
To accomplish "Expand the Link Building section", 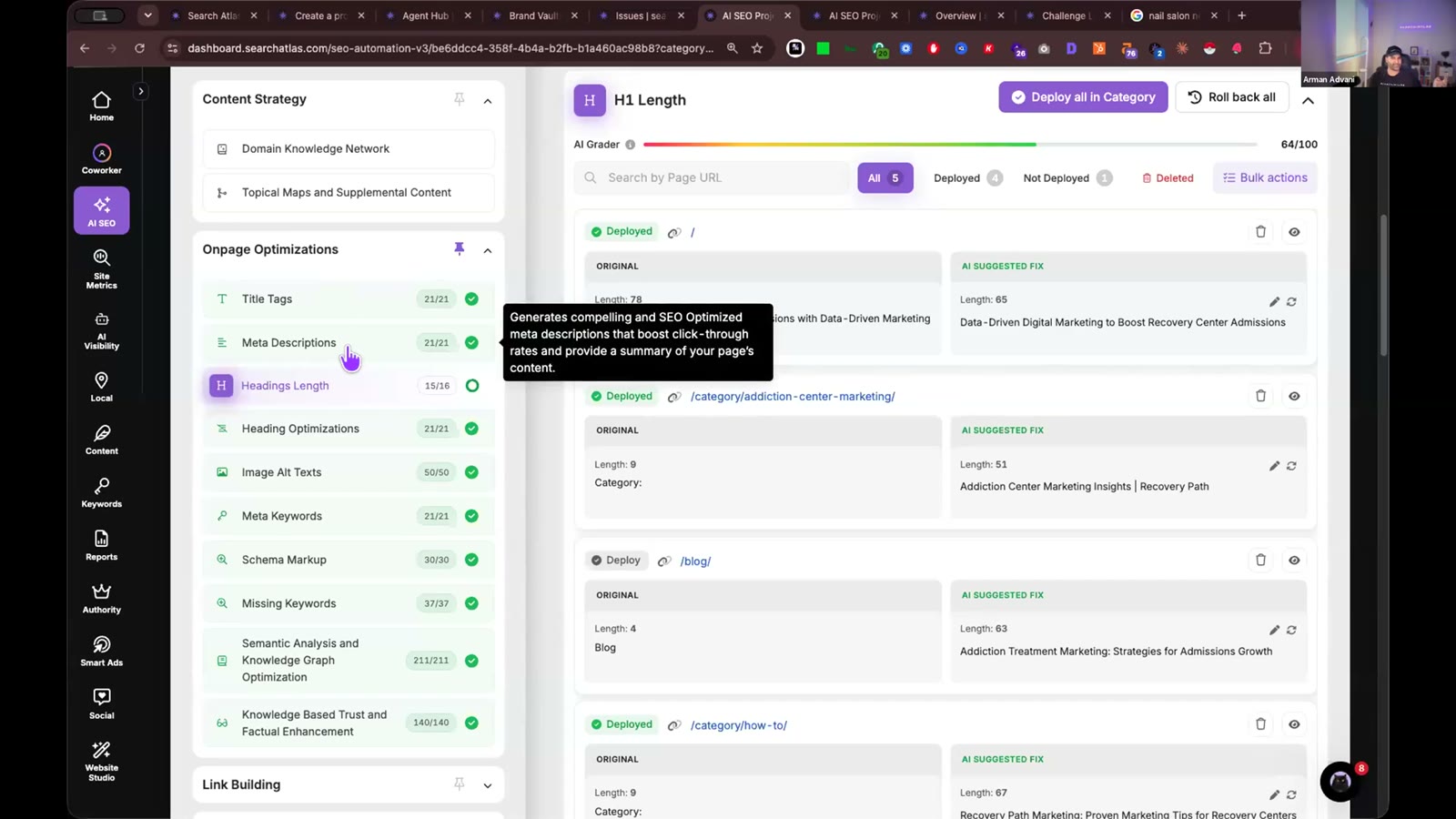I will (488, 785).
